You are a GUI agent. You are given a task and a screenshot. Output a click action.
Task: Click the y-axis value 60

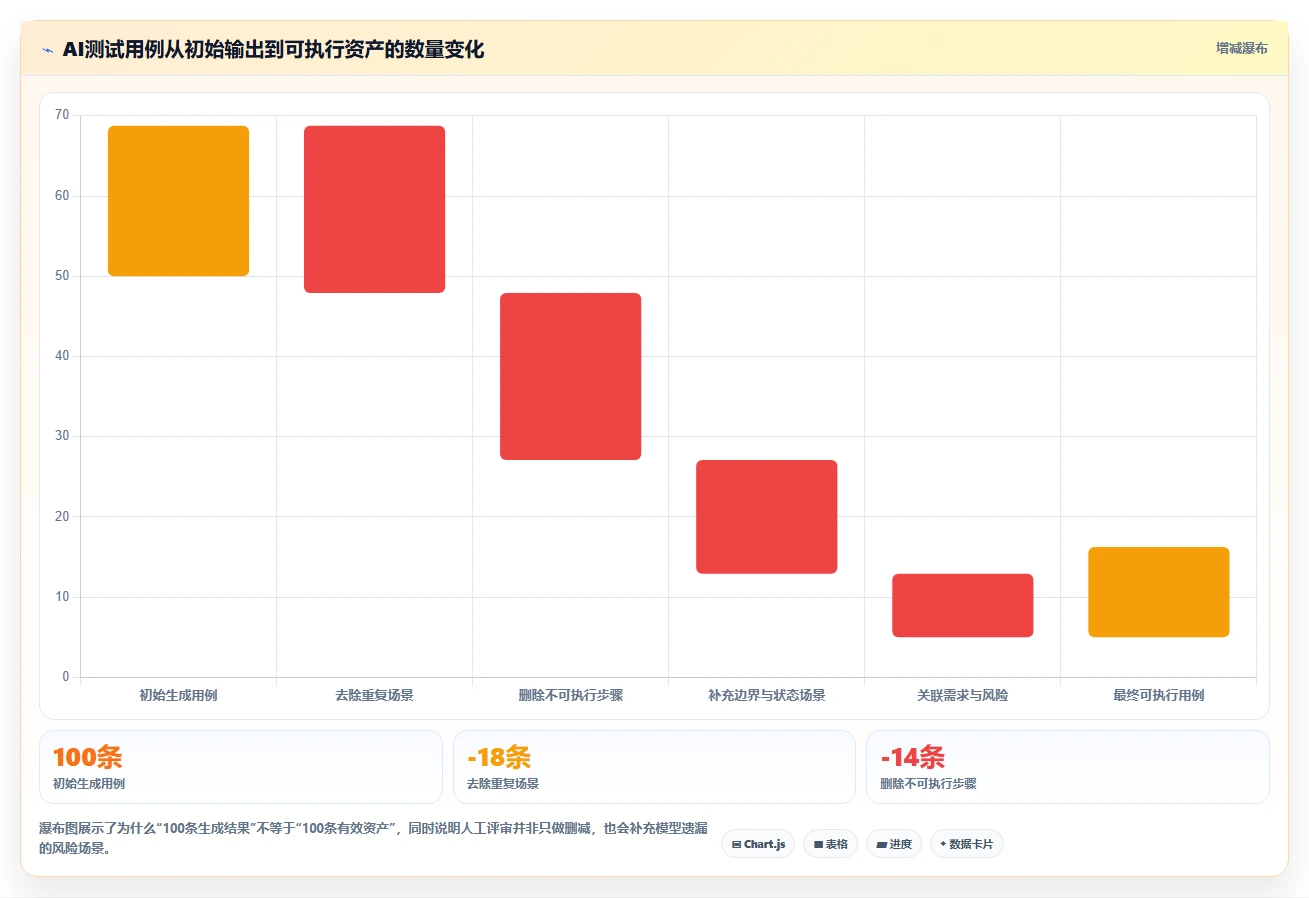point(62,196)
